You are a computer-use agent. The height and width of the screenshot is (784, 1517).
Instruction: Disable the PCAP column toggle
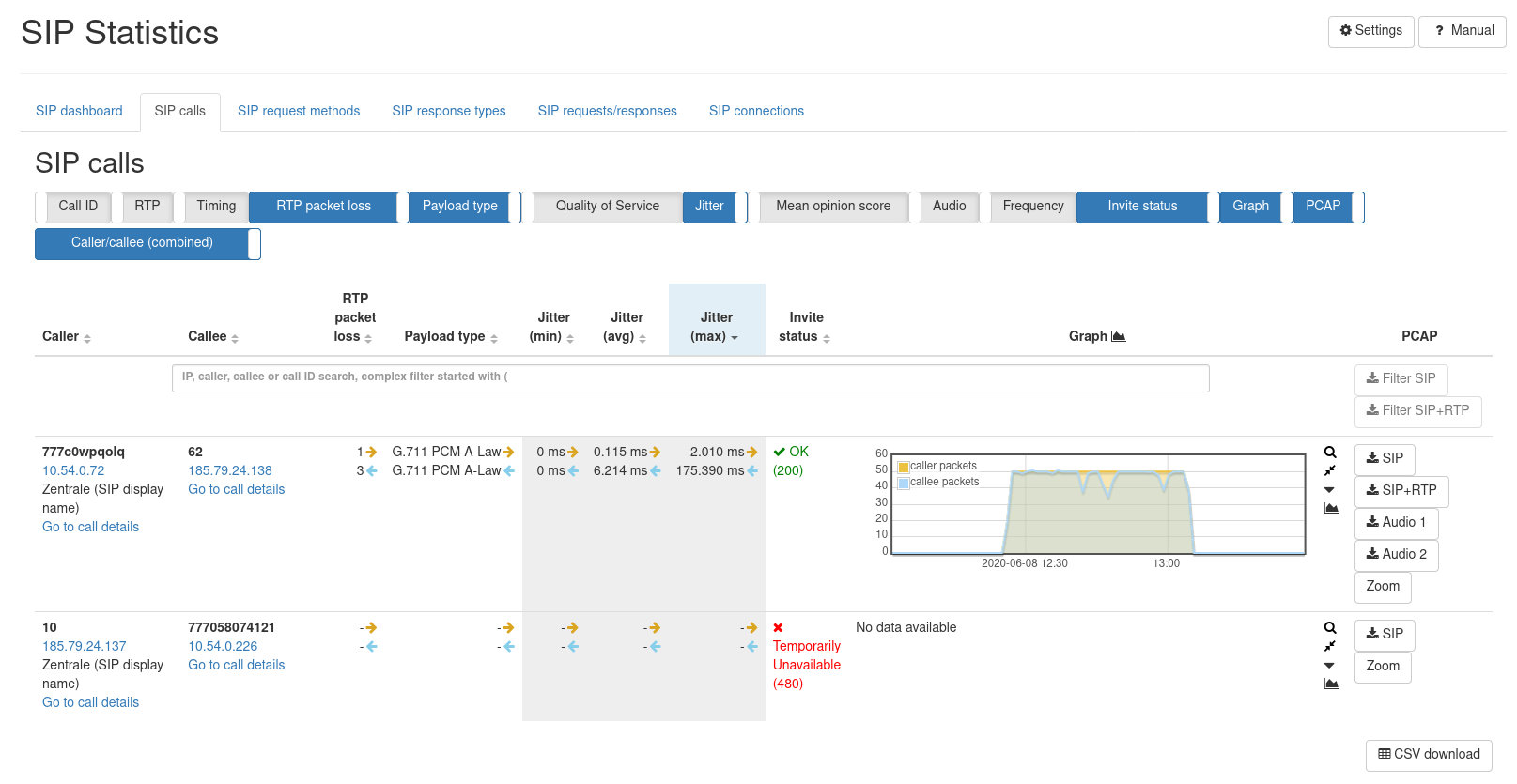1329,207
